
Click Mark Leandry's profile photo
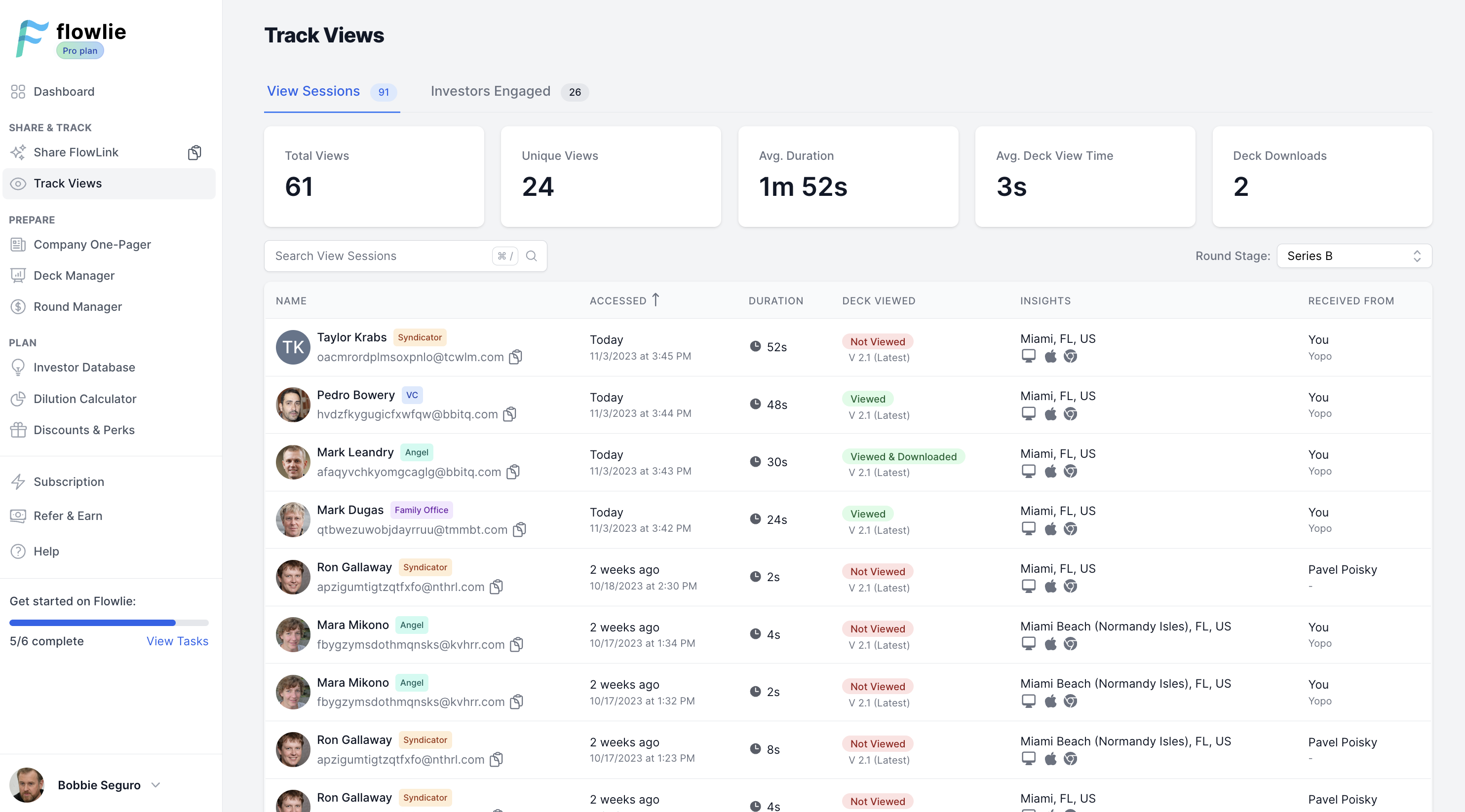293,462
